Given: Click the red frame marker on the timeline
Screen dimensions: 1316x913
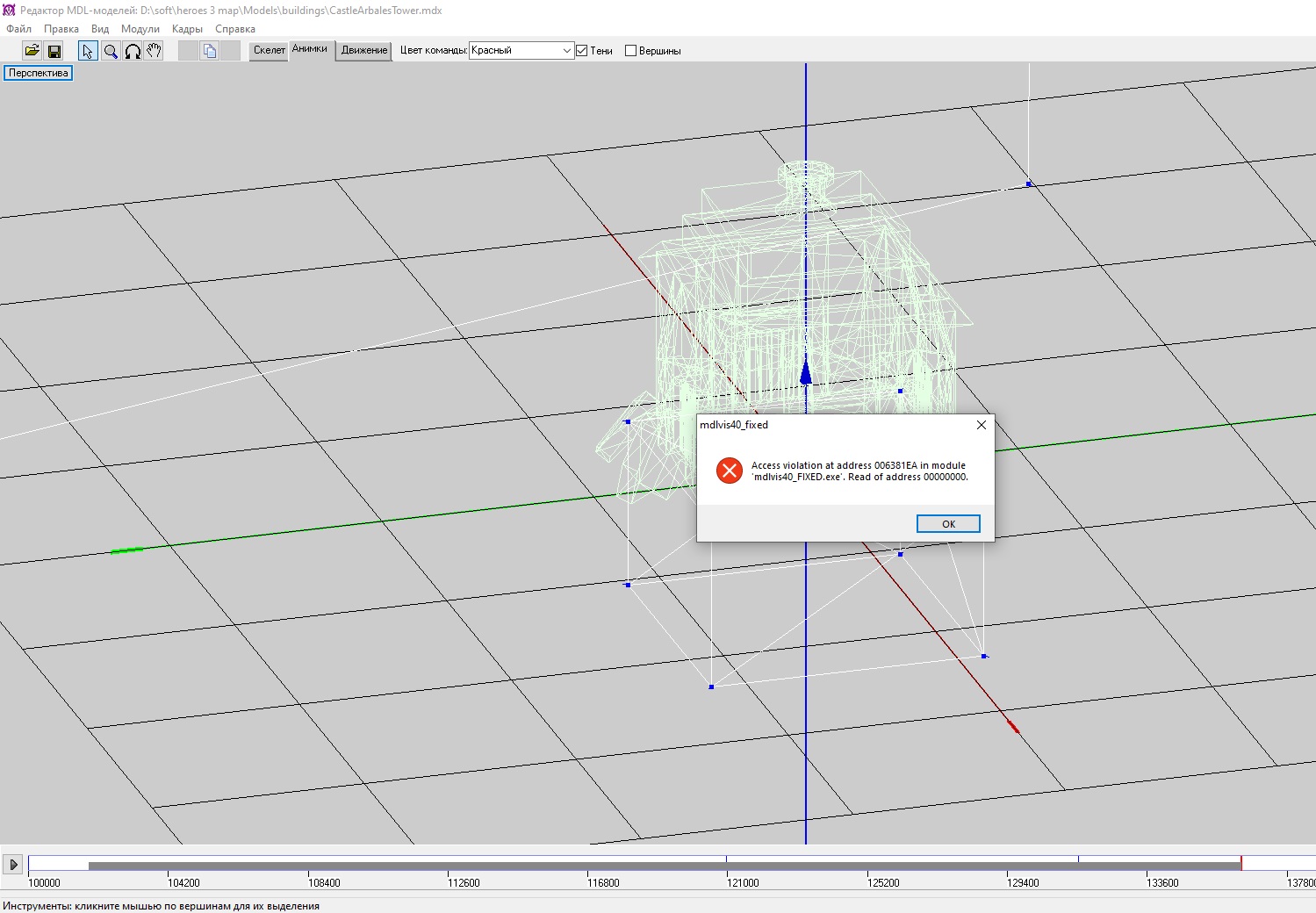Looking at the screenshot, I should coord(1241,864).
